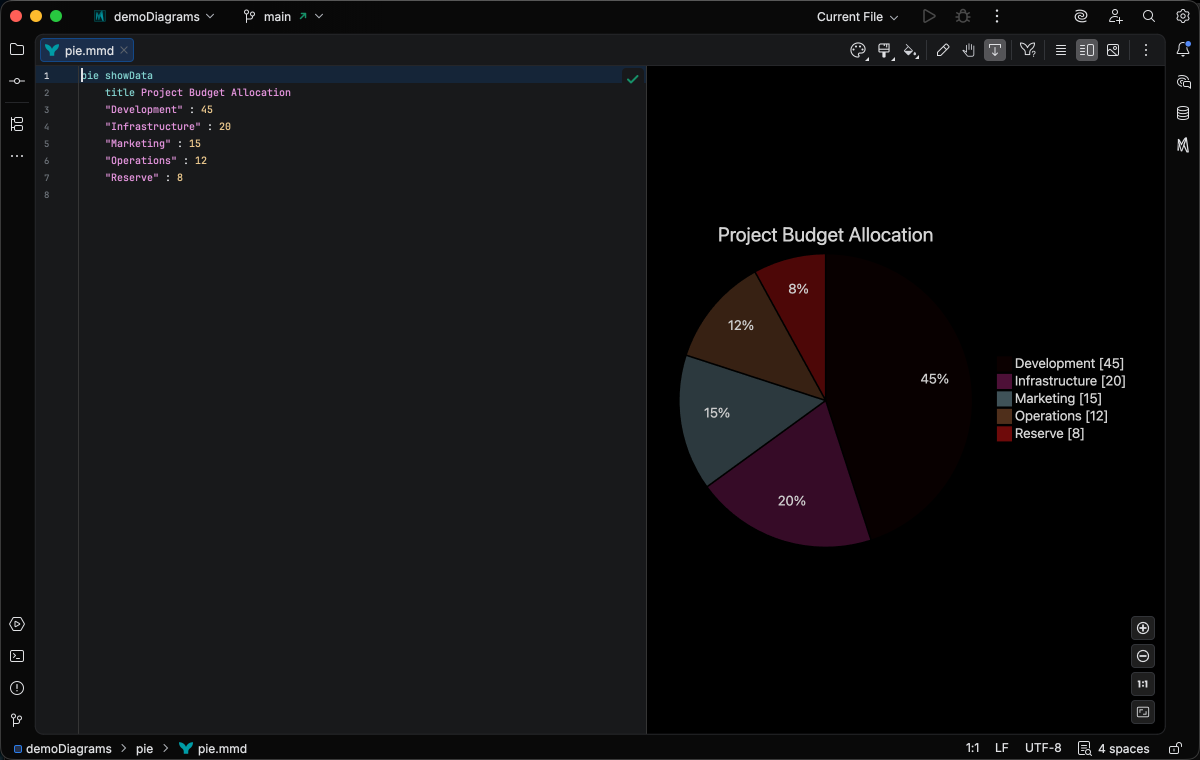Switch preview to image-only view mode

click(1113, 50)
